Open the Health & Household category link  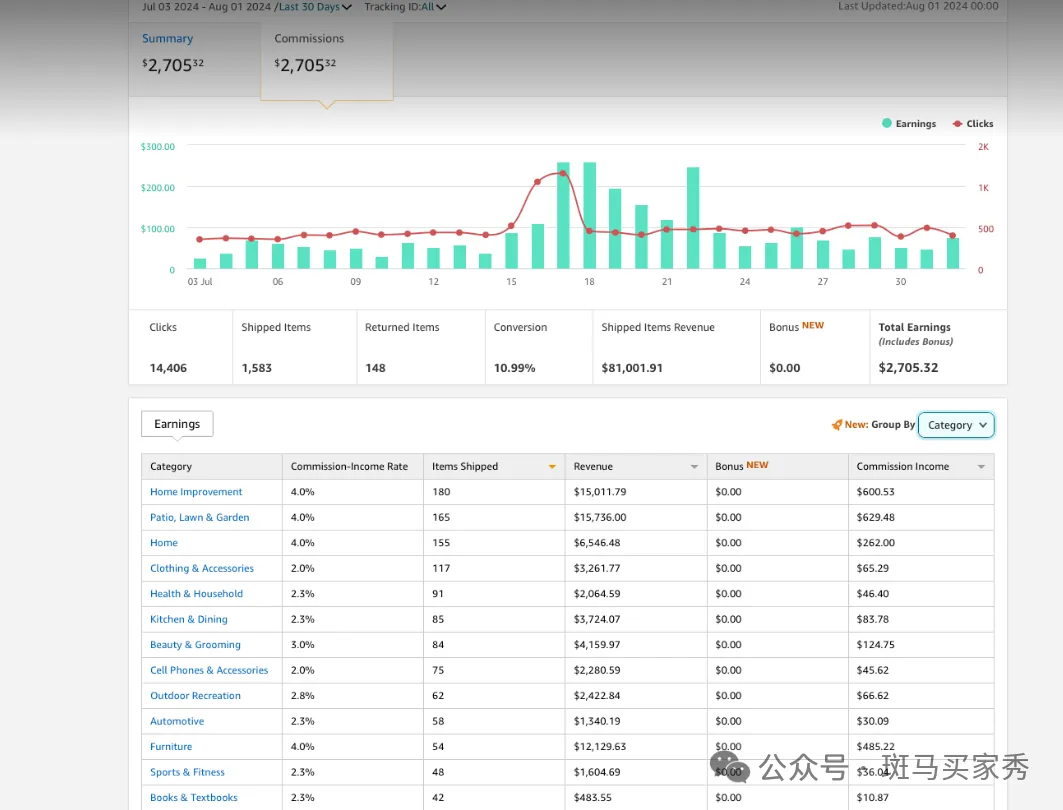click(x=196, y=594)
